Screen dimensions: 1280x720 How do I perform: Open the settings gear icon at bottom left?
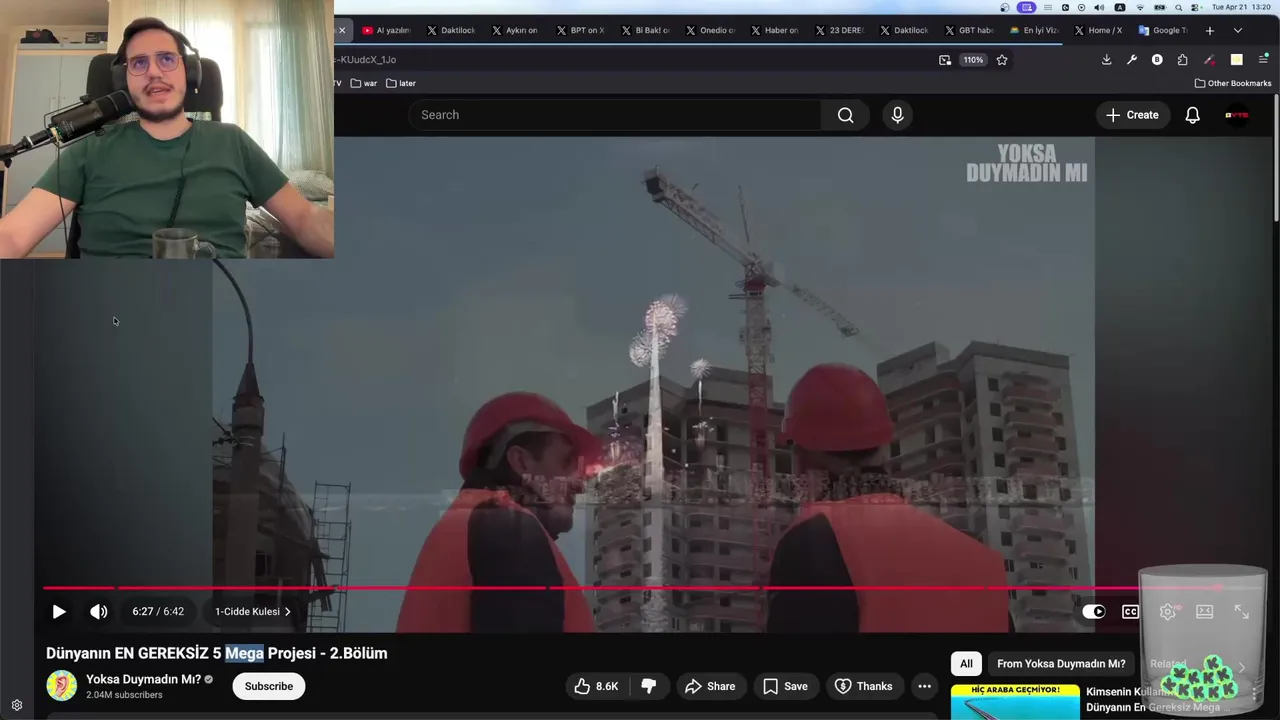click(17, 705)
